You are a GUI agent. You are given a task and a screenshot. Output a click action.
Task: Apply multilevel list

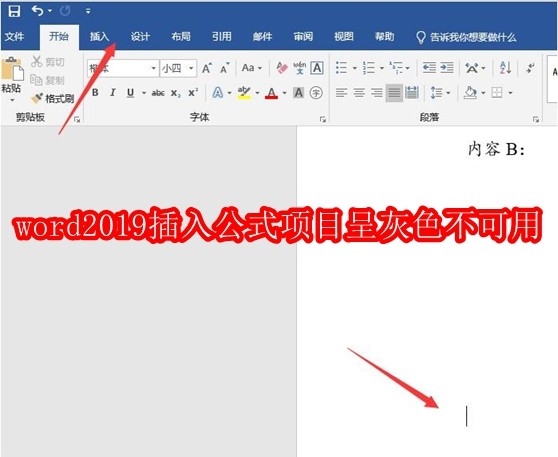396,68
